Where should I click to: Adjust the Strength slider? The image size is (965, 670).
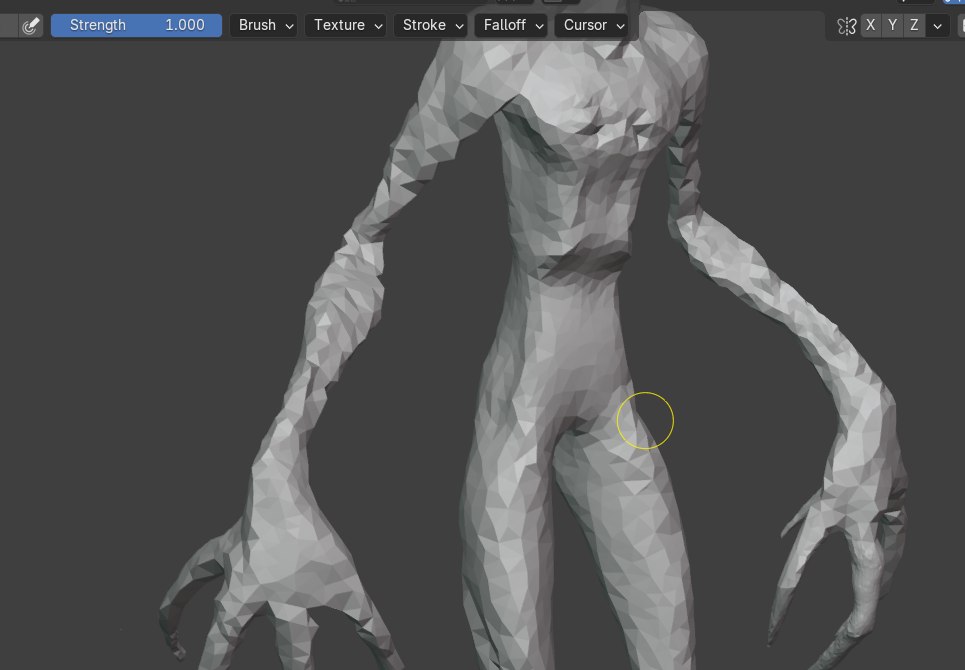pyautogui.click(x=136, y=25)
